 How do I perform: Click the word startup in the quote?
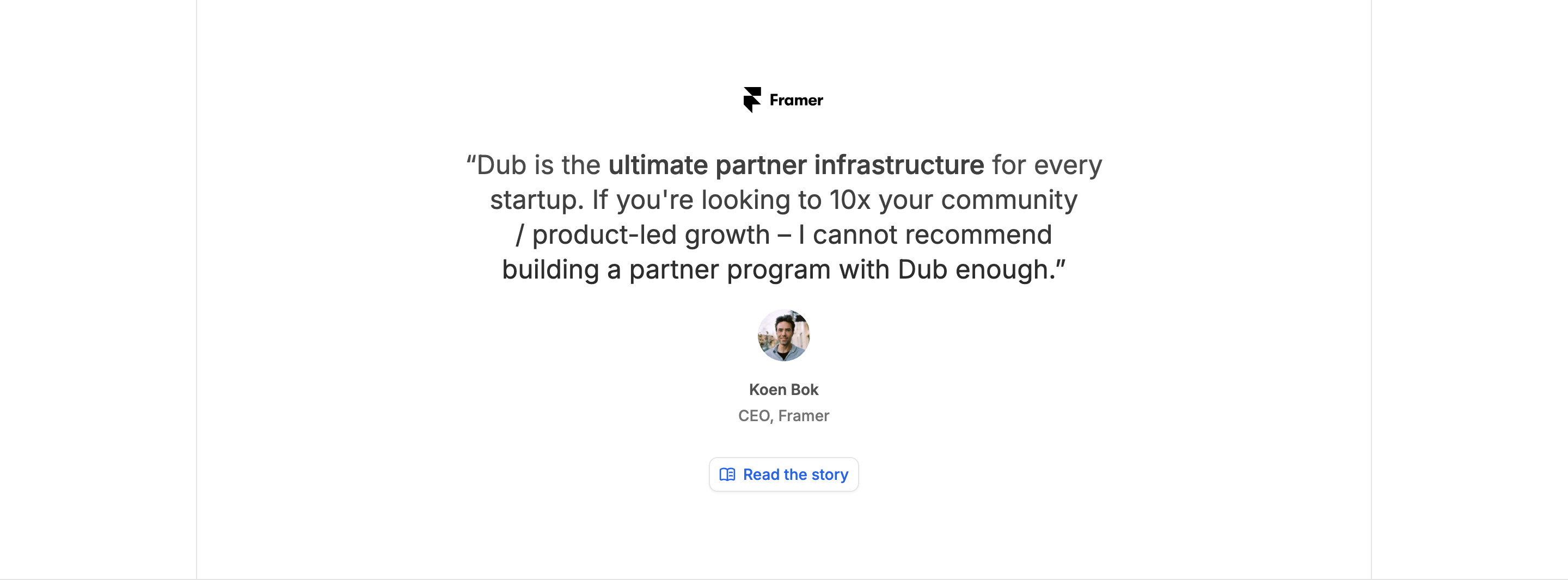click(533, 200)
